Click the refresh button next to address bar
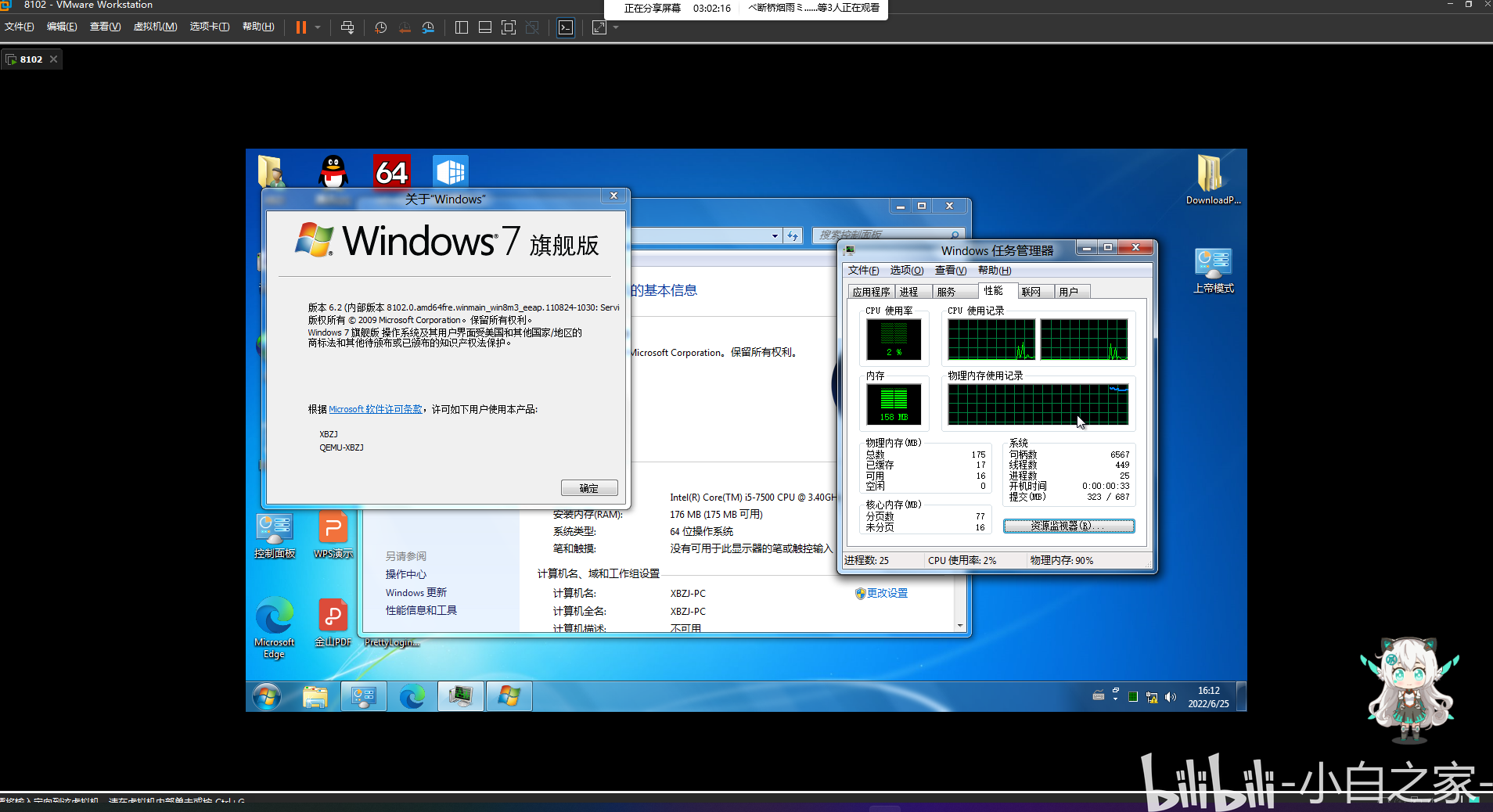The width and height of the screenshot is (1493, 812). [793, 235]
